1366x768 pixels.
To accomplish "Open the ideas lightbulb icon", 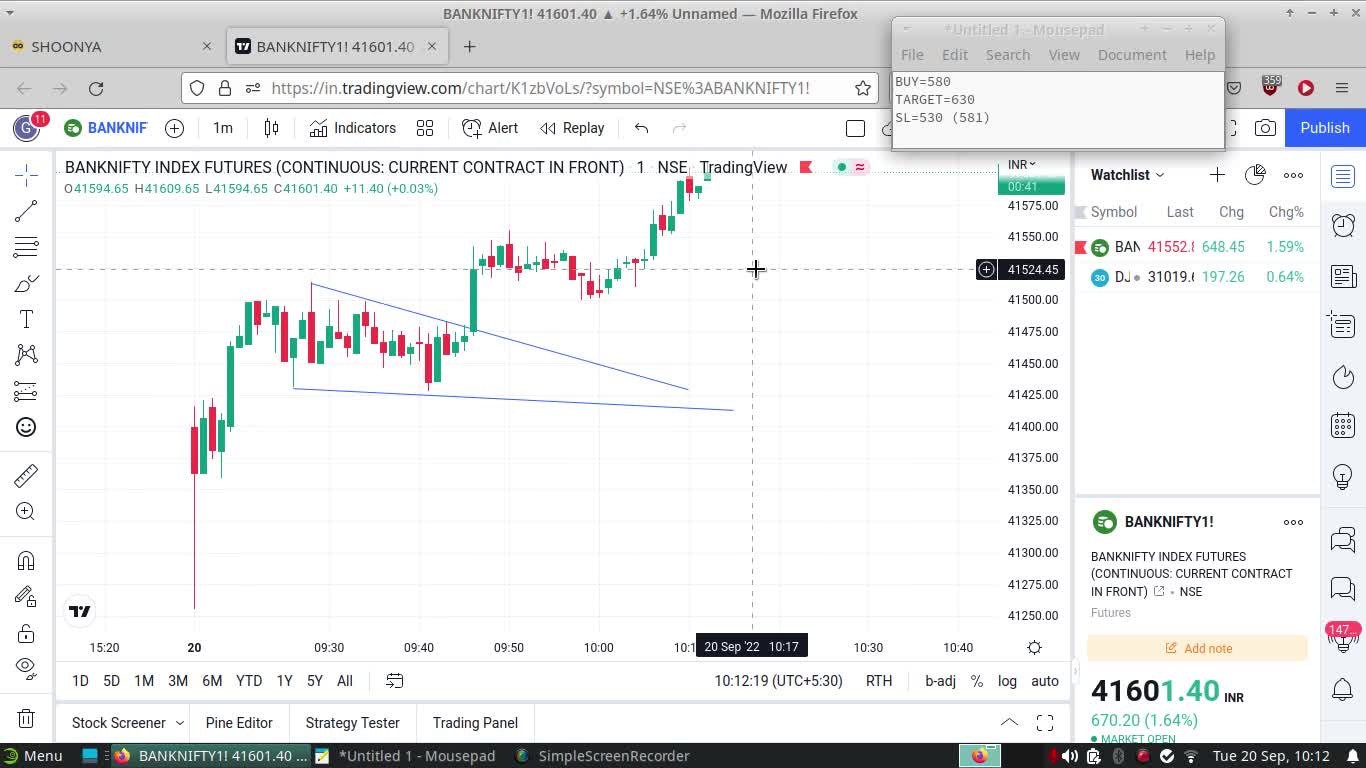I will (x=1343, y=477).
